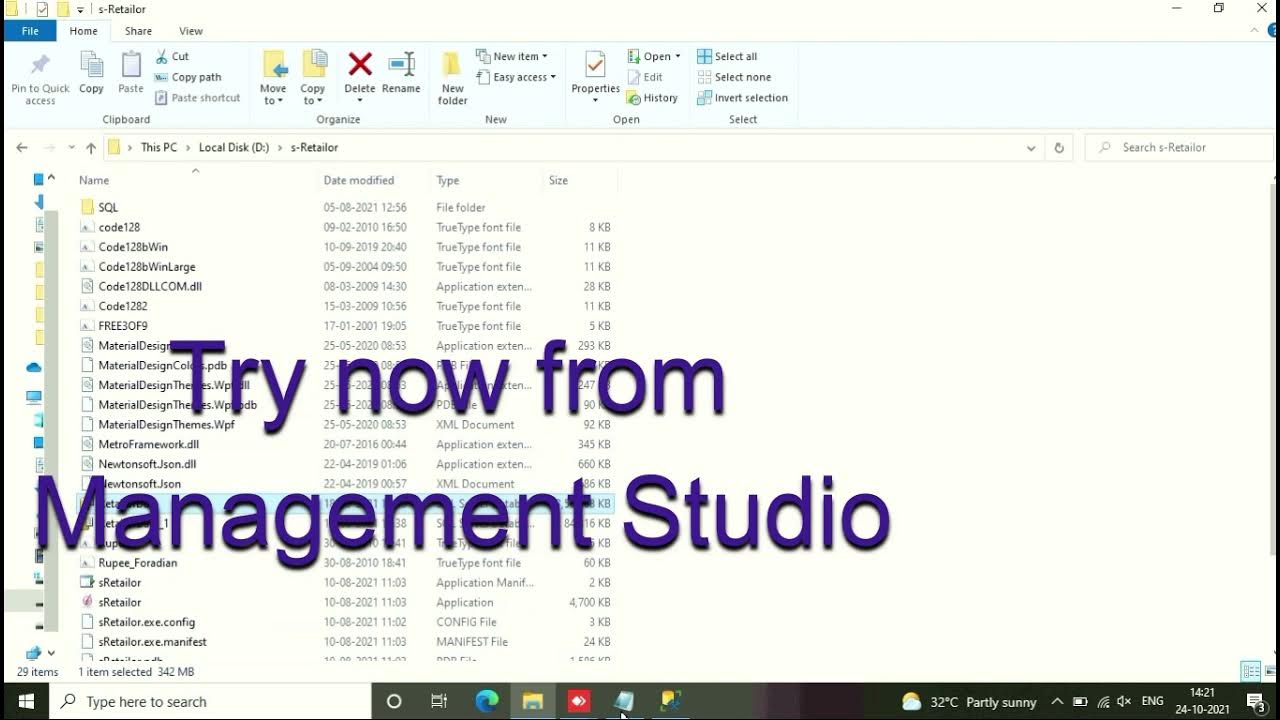Click the Search s-Retailor input field
Screen dimensions: 1280x720
coord(1180,147)
